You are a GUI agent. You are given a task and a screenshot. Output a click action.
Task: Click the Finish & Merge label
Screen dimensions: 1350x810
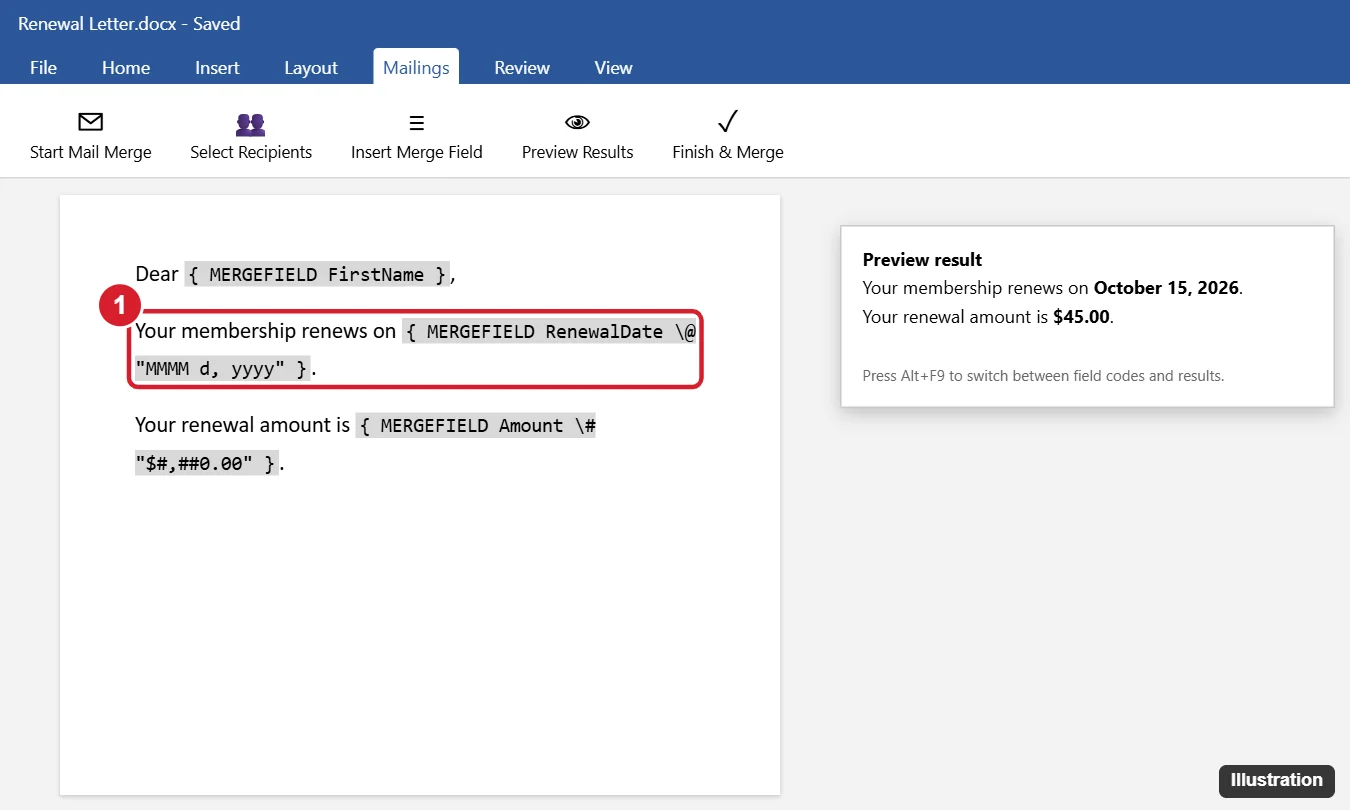pyautogui.click(x=728, y=152)
